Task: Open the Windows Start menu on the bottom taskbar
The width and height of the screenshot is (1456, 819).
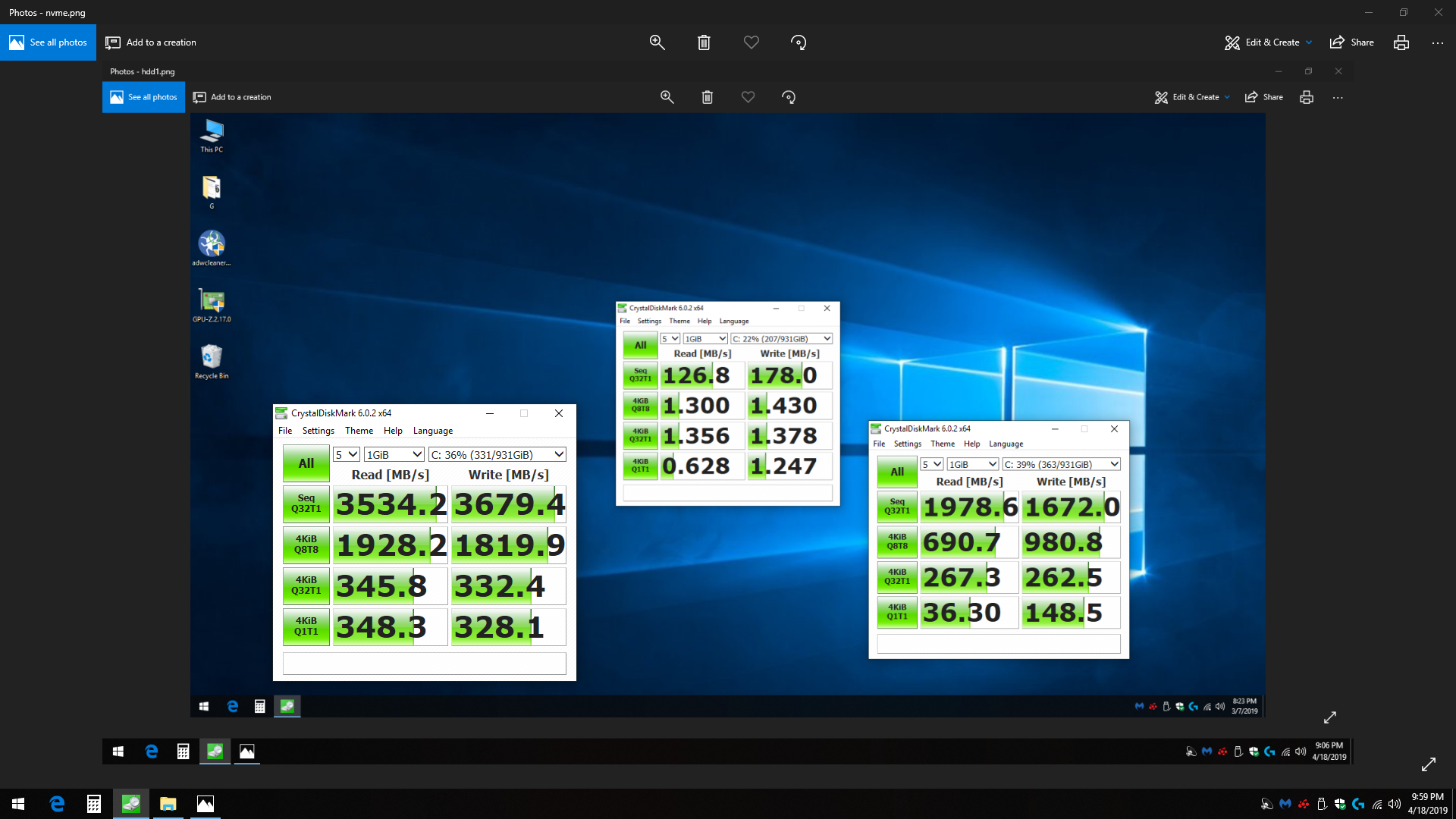Action: point(18,804)
